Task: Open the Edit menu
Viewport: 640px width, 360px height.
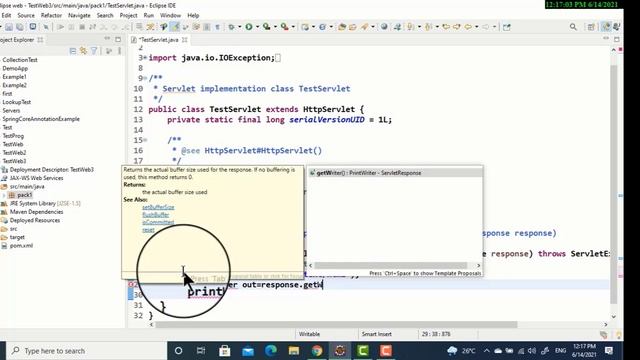Action: pos(7,15)
